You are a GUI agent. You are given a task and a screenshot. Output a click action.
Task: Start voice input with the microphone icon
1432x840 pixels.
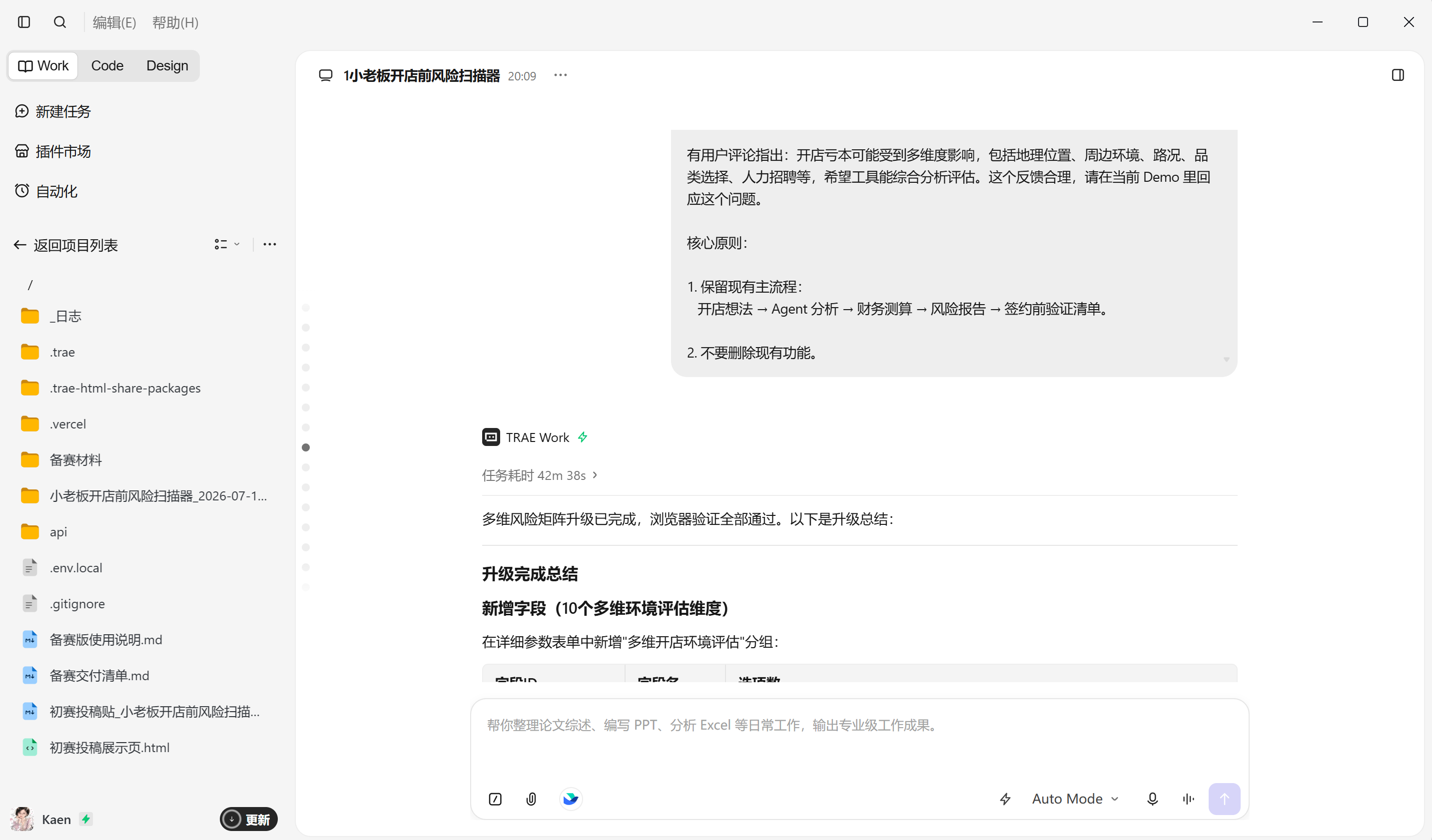[1152, 799]
